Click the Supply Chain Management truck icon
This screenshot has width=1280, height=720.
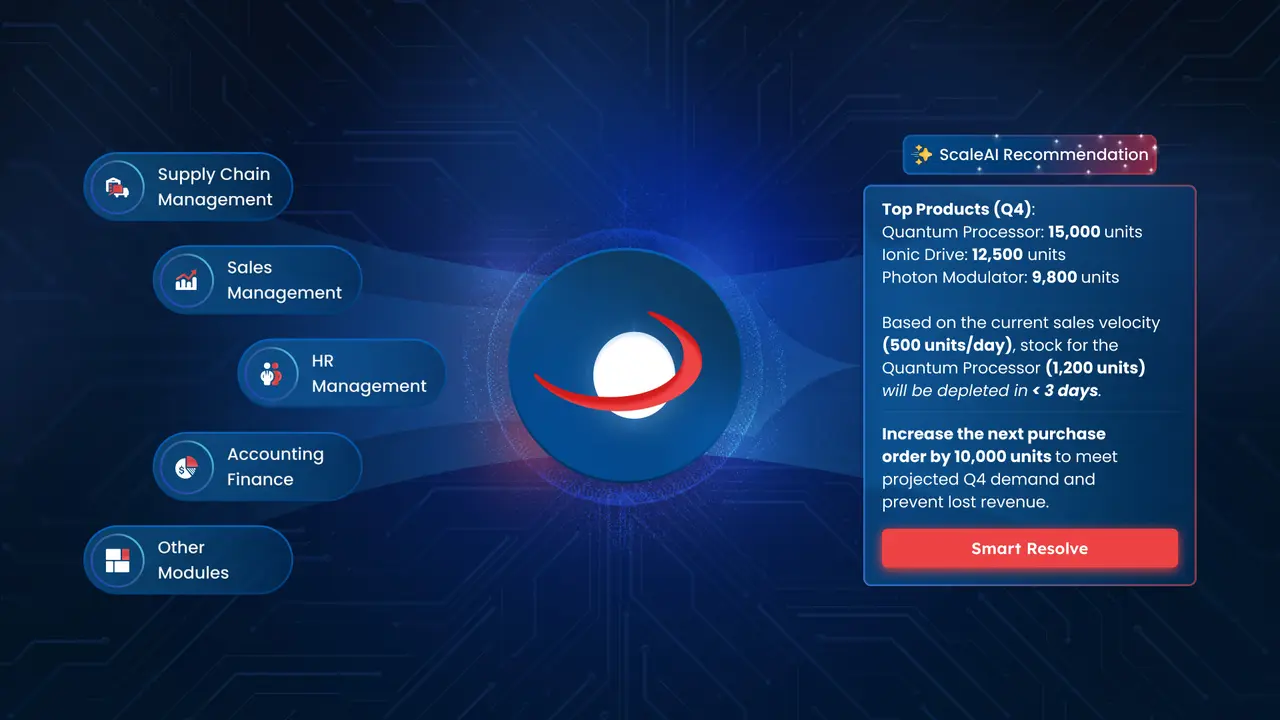point(117,187)
